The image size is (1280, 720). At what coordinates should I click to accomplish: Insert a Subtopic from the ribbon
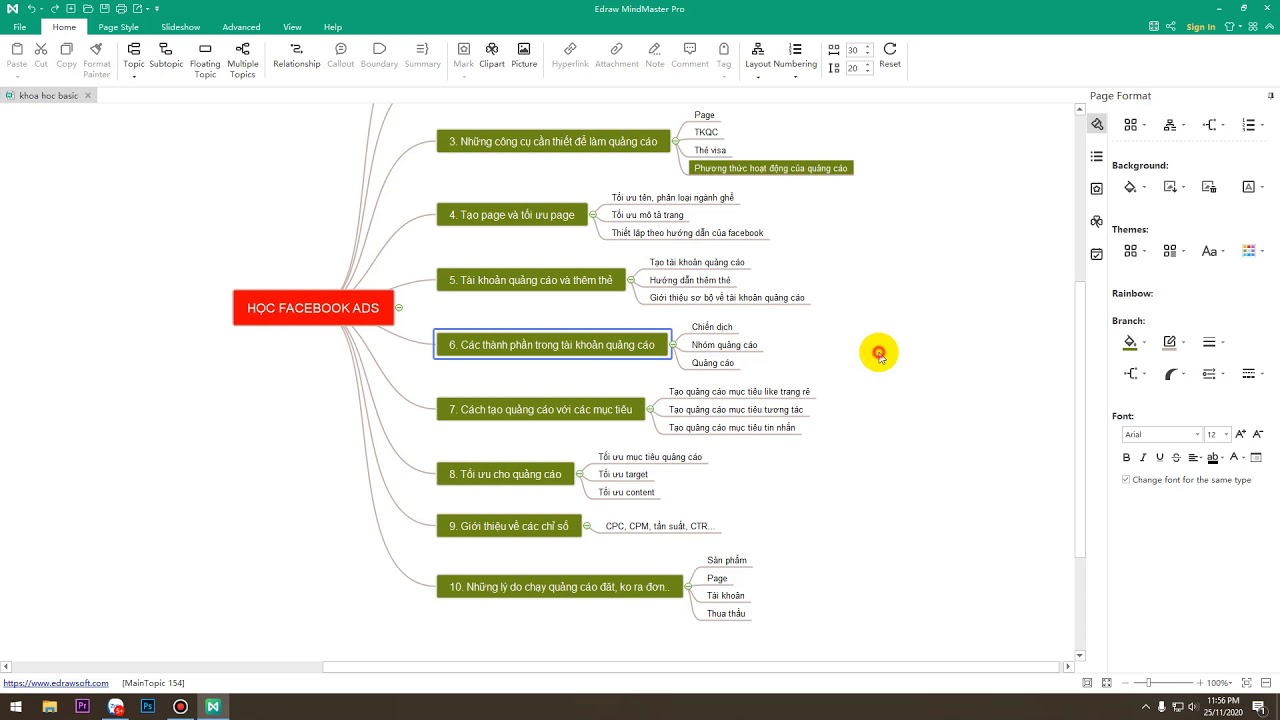point(166,55)
